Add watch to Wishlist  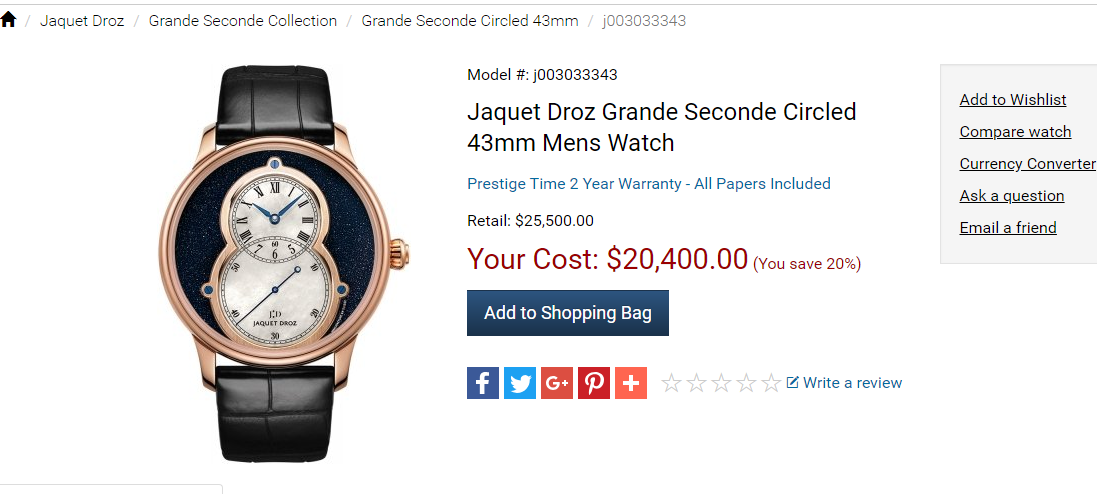[x=1013, y=99]
